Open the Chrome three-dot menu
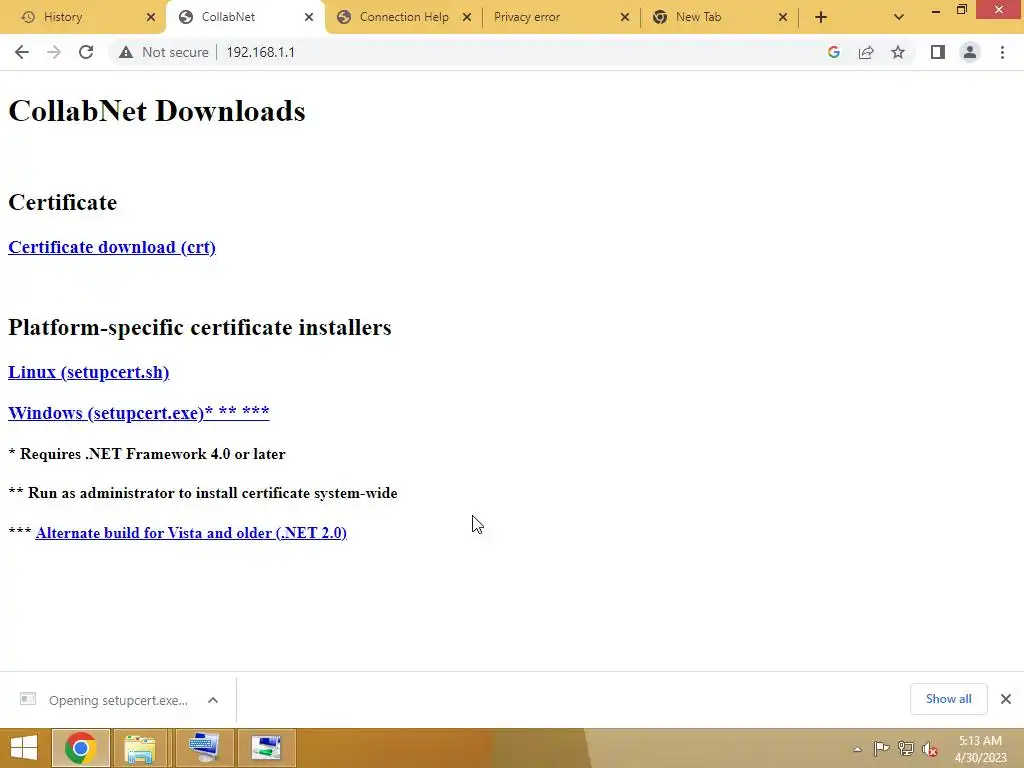 pyautogui.click(x=1002, y=52)
